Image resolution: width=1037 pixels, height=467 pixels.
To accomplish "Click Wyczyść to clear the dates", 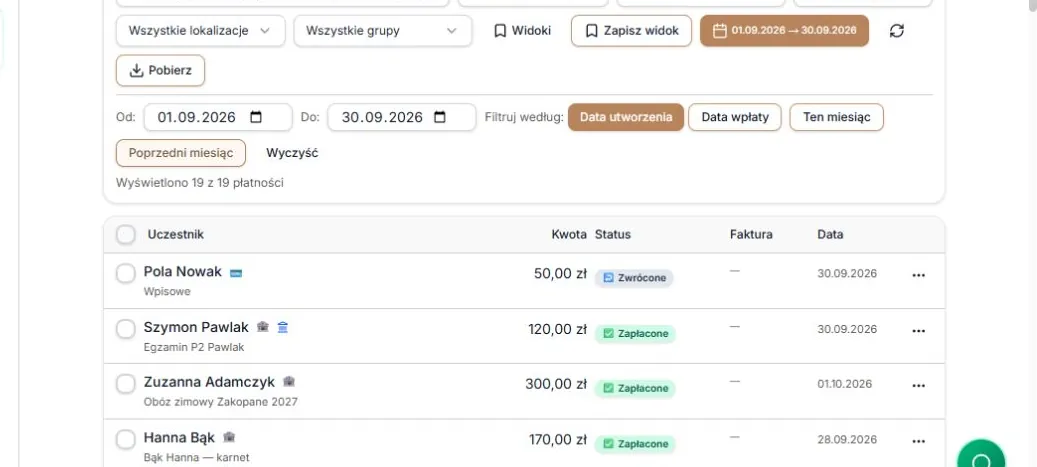I will pyautogui.click(x=292, y=153).
